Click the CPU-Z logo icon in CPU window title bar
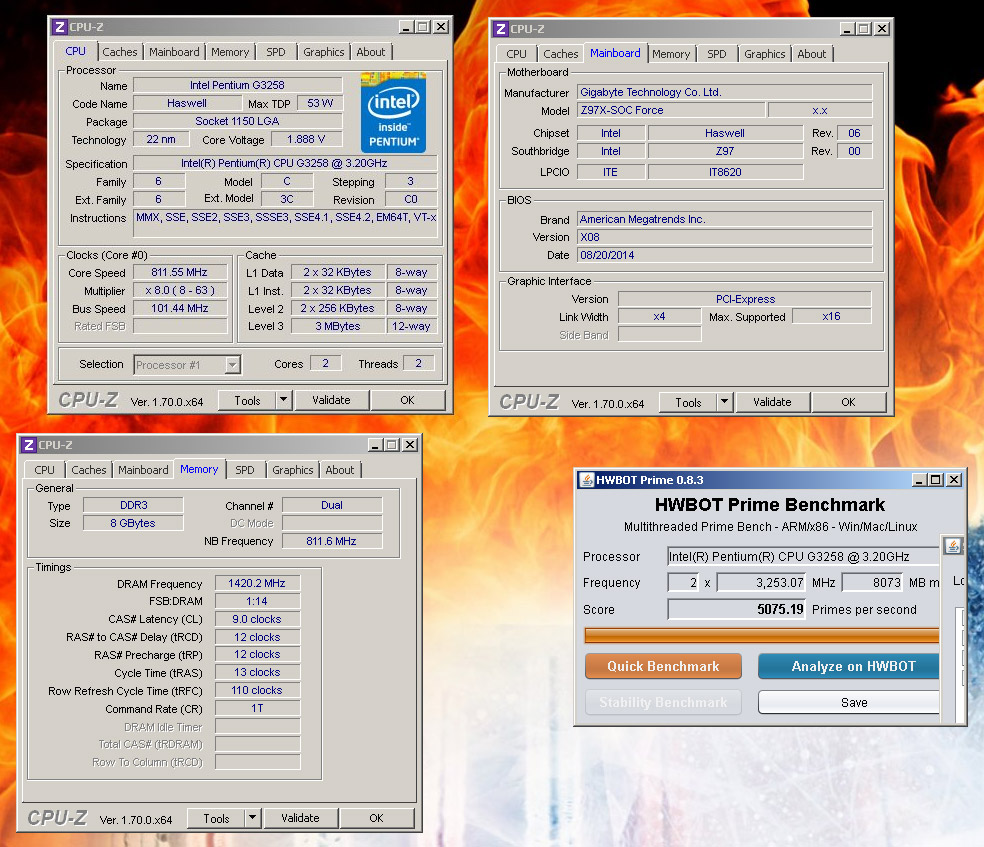The width and height of the screenshot is (984, 847). (60, 27)
